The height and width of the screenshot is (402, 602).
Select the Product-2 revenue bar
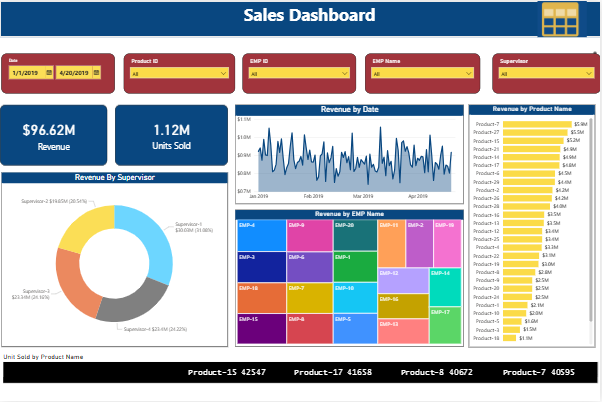pyautogui.click(x=528, y=190)
